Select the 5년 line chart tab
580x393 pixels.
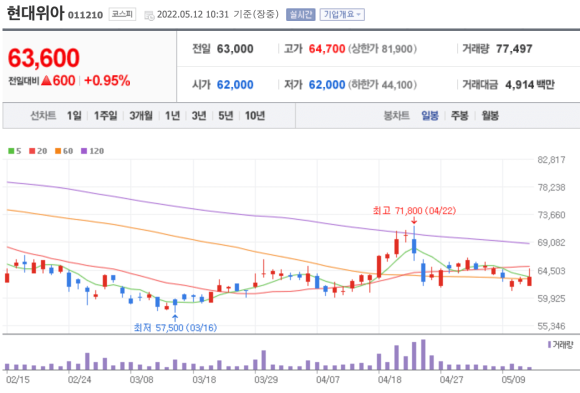[226, 116]
